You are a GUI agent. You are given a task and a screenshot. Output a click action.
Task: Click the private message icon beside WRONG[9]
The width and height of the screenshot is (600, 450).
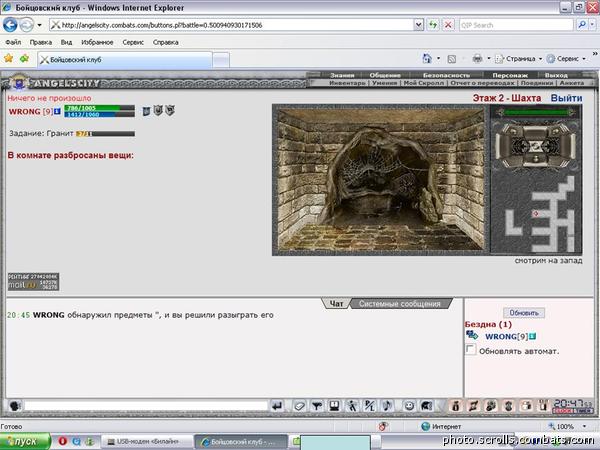coord(472,336)
